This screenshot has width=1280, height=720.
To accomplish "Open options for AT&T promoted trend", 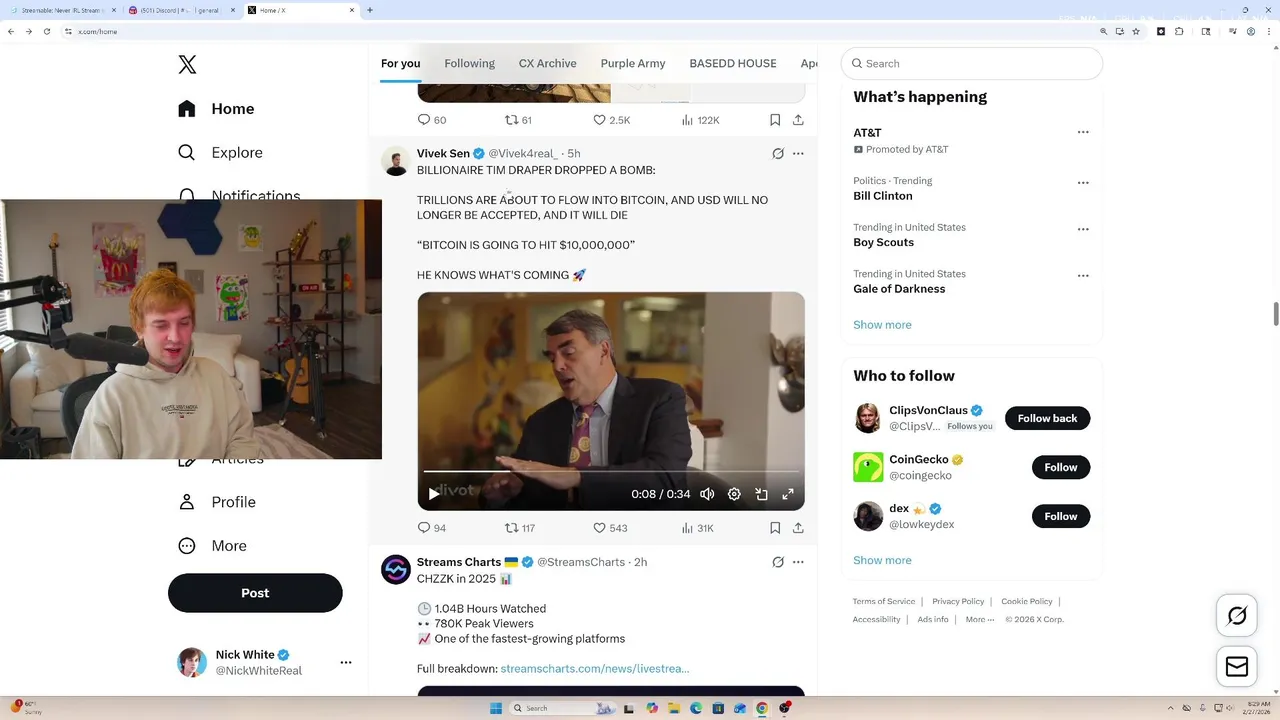I will [x=1083, y=132].
